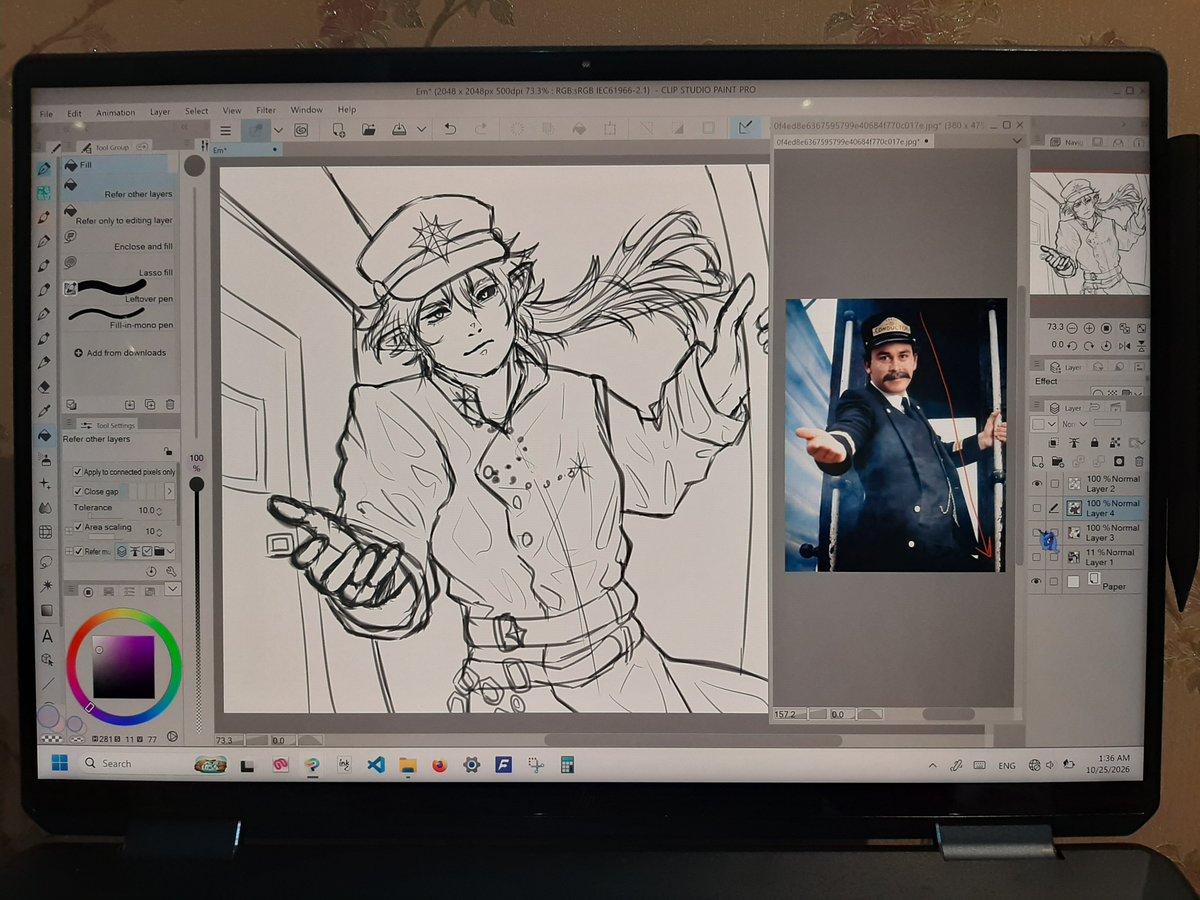Viewport: 1200px width, 900px height.
Task: Click the Redo arrow in command bar
Action: 480,129
